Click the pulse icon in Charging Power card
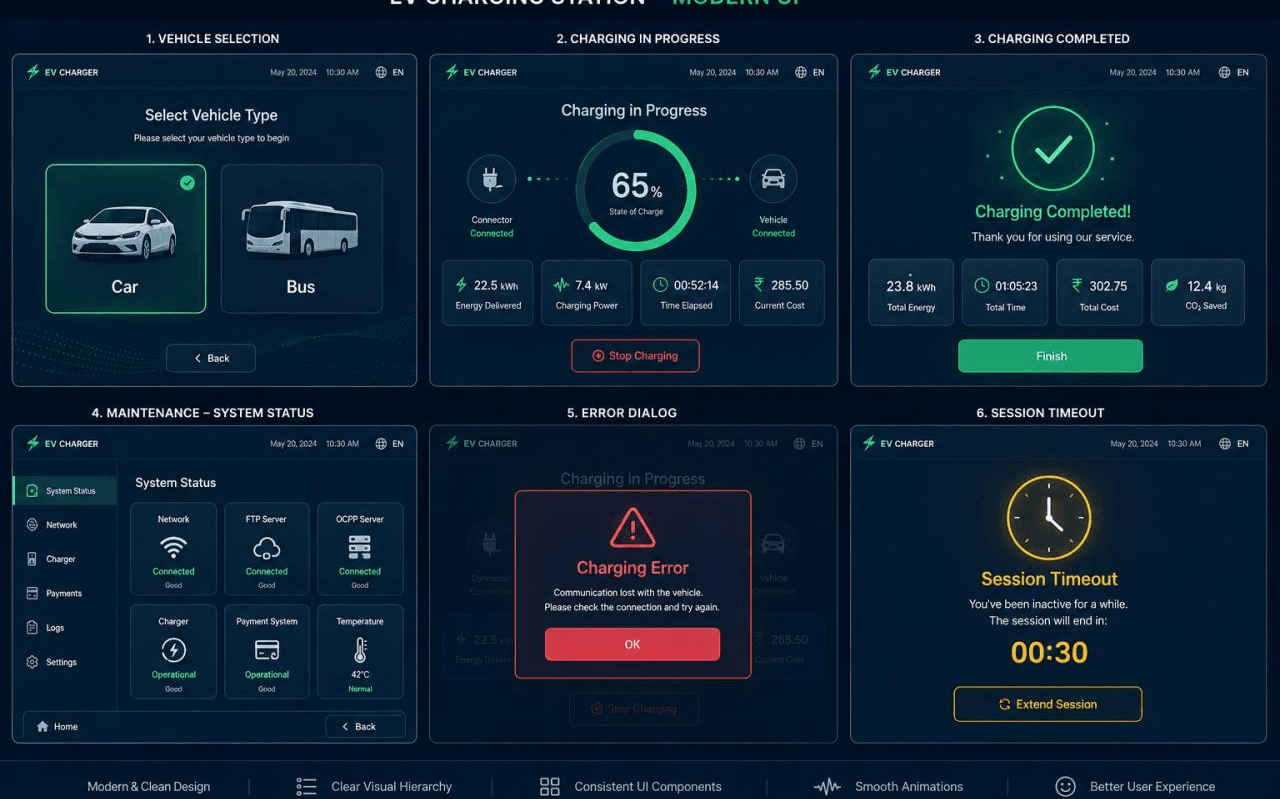This screenshot has height=799, width=1280. [562, 285]
